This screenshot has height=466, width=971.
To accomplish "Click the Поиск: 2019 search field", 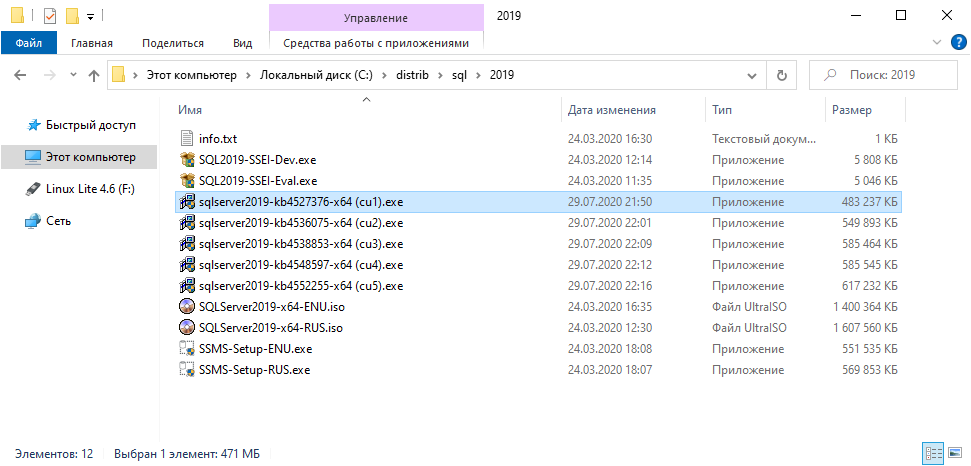I will (x=883, y=76).
